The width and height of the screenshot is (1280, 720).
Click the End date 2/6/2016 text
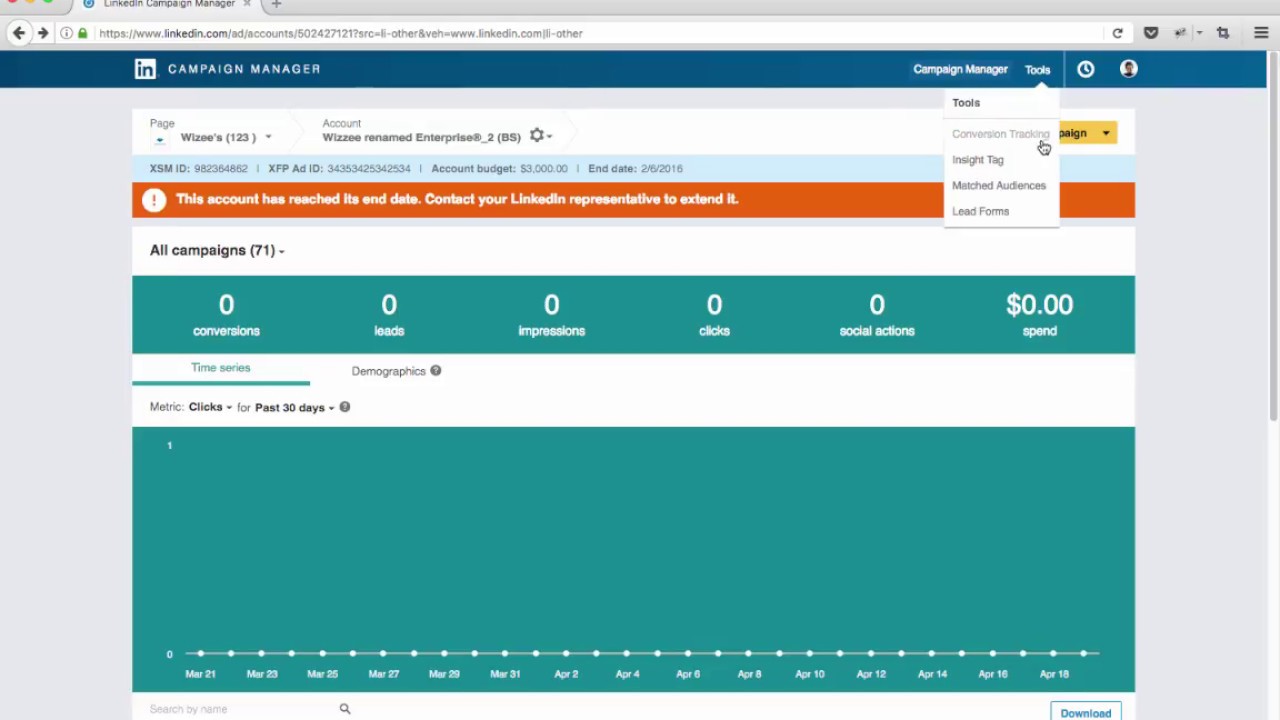point(635,169)
